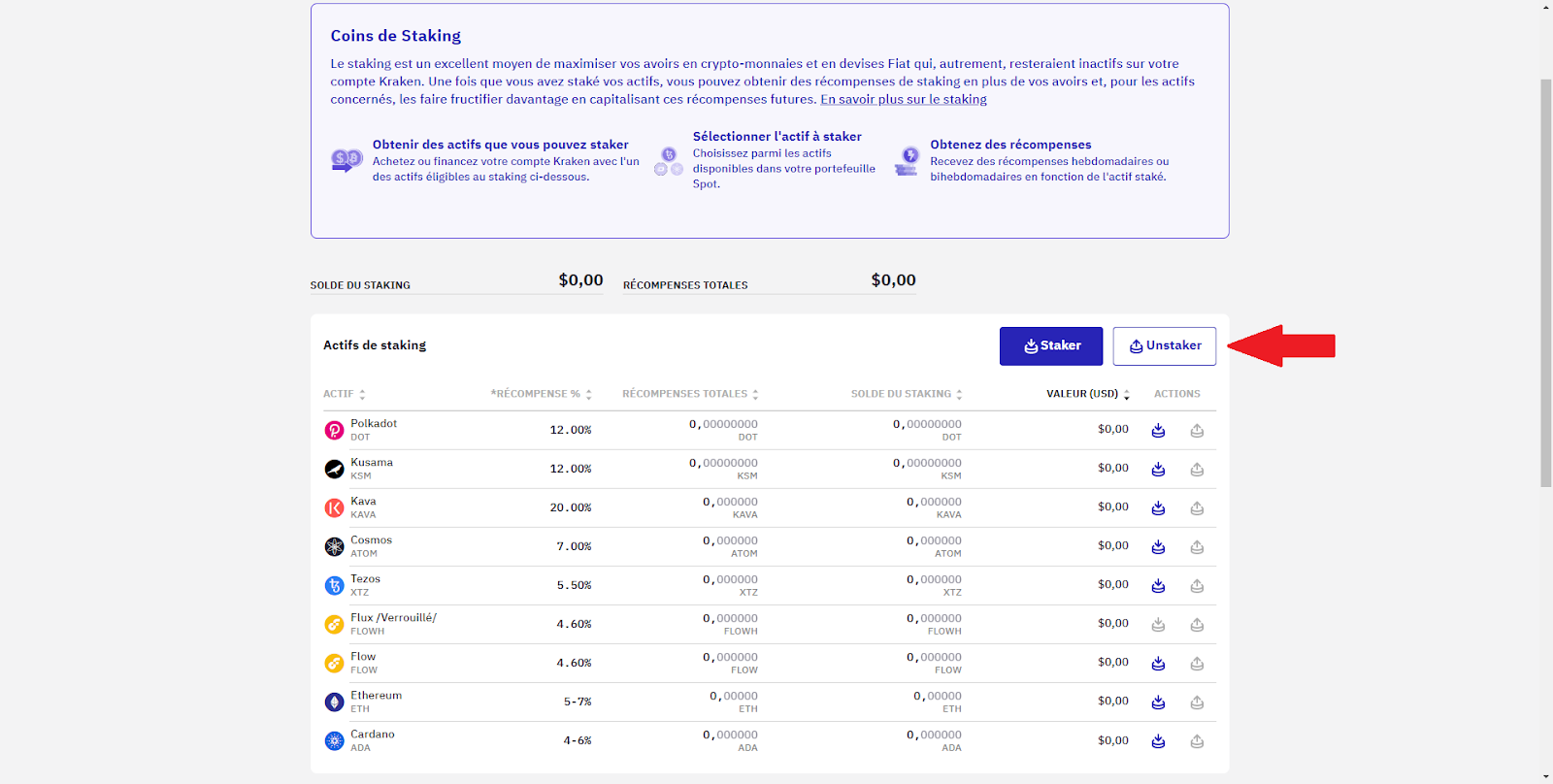
Task: Click the Unstaker button
Action: click(x=1165, y=345)
